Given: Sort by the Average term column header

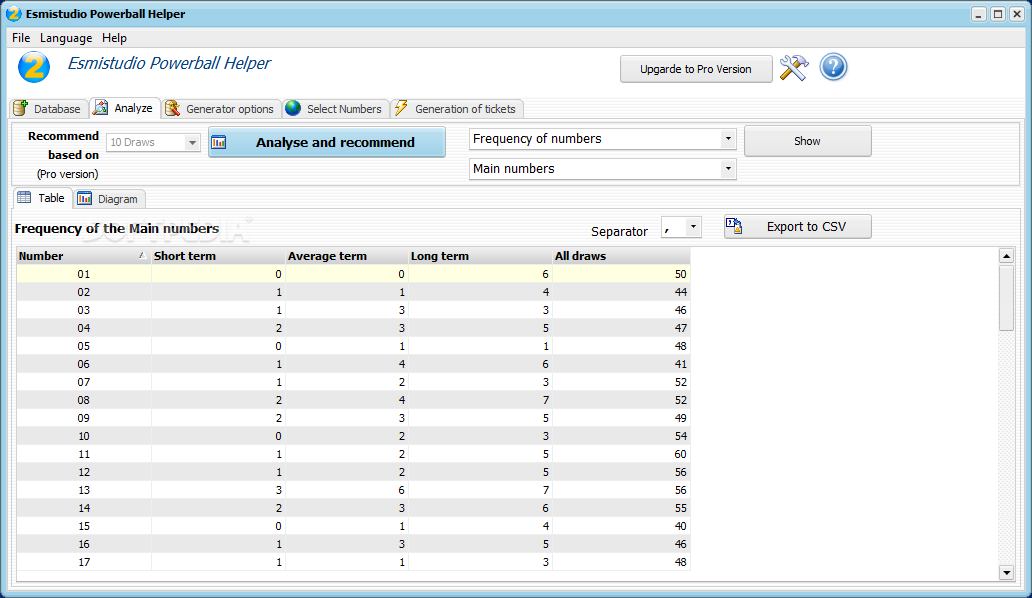Looking at the screenshot, I should point(346,256).
